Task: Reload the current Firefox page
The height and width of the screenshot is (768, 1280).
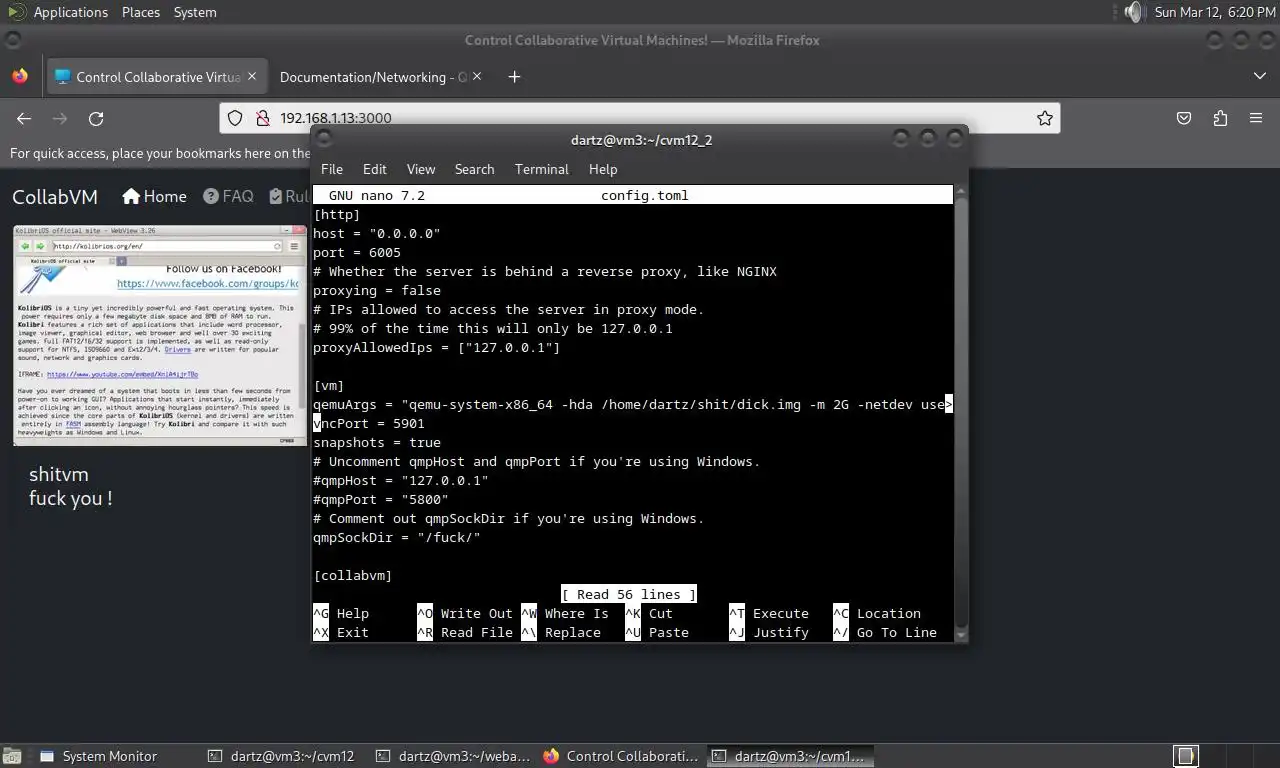Action: 96,118
